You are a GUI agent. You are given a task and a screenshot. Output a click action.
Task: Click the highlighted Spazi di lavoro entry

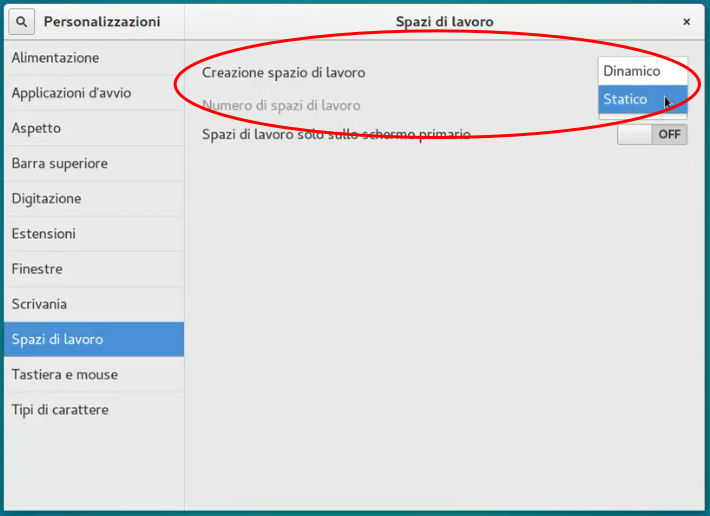click(x=57, y=339)
